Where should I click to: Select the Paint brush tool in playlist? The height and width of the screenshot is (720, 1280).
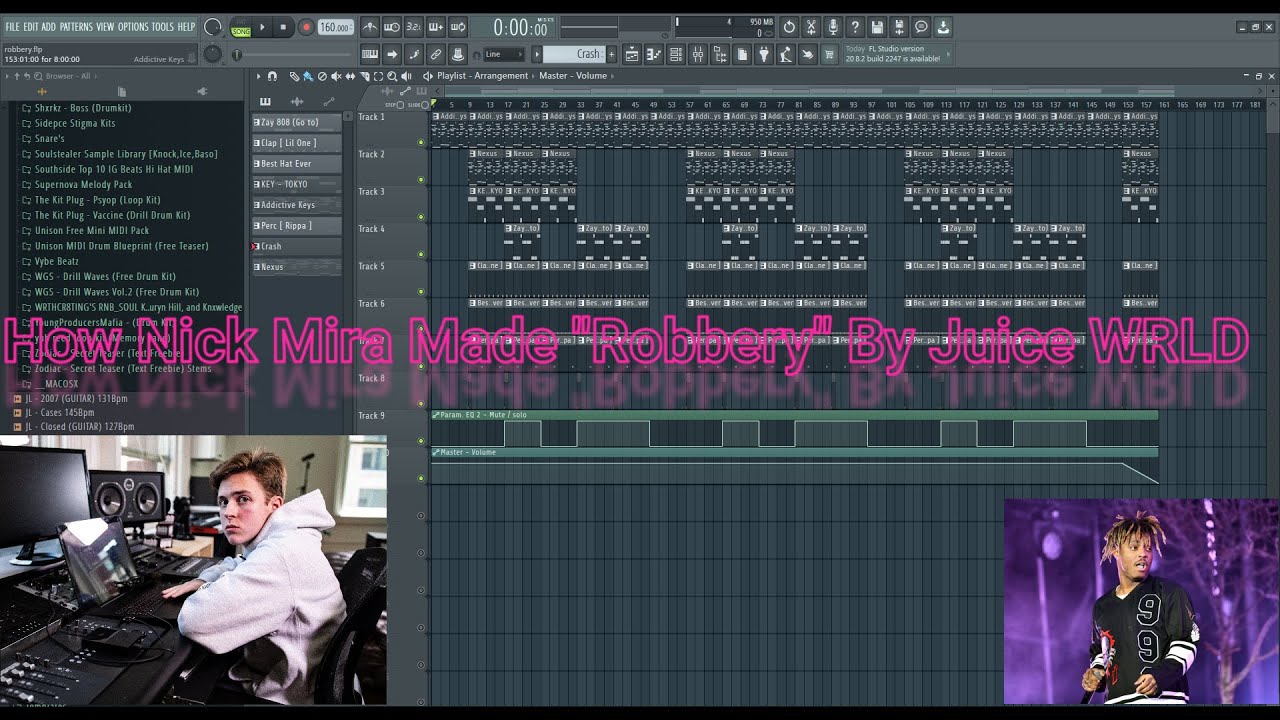[x=307, y=76]
